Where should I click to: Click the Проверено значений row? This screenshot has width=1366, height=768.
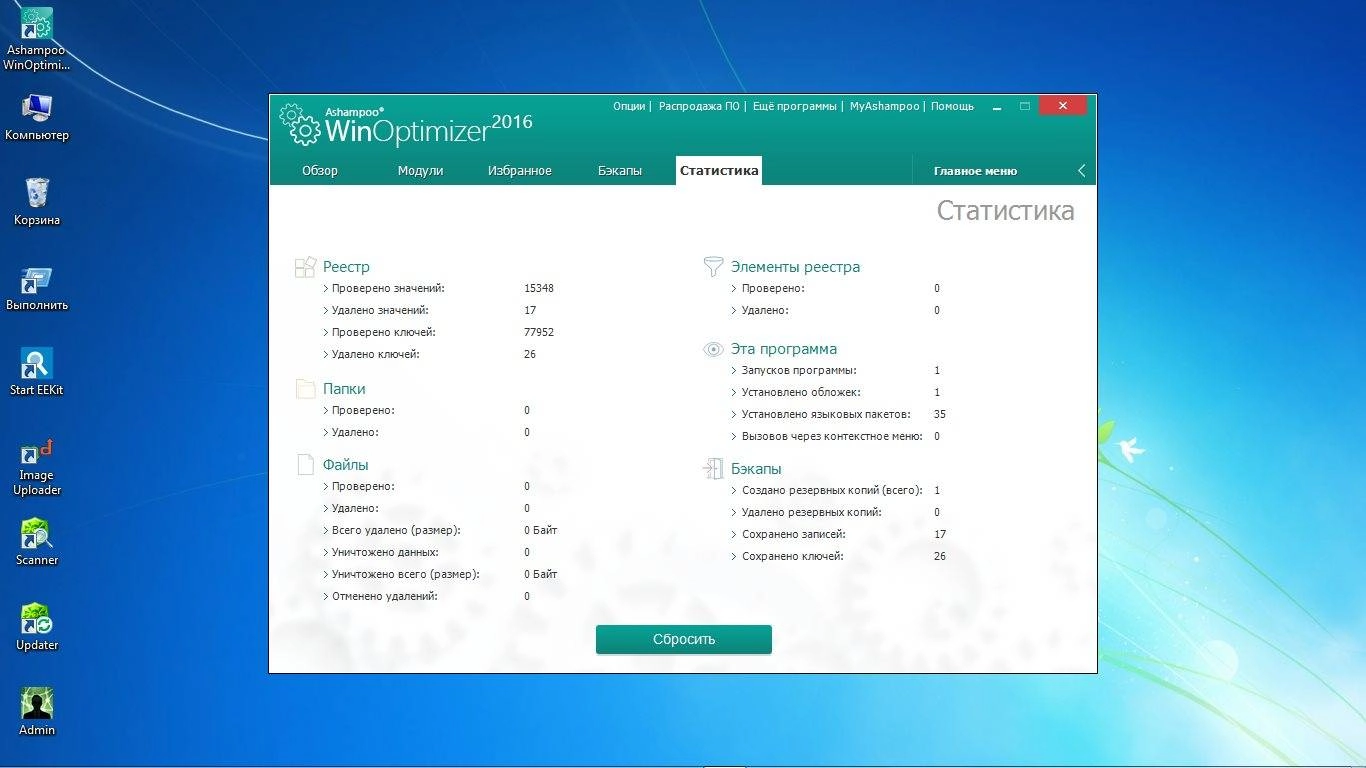[x=439, y=288]
